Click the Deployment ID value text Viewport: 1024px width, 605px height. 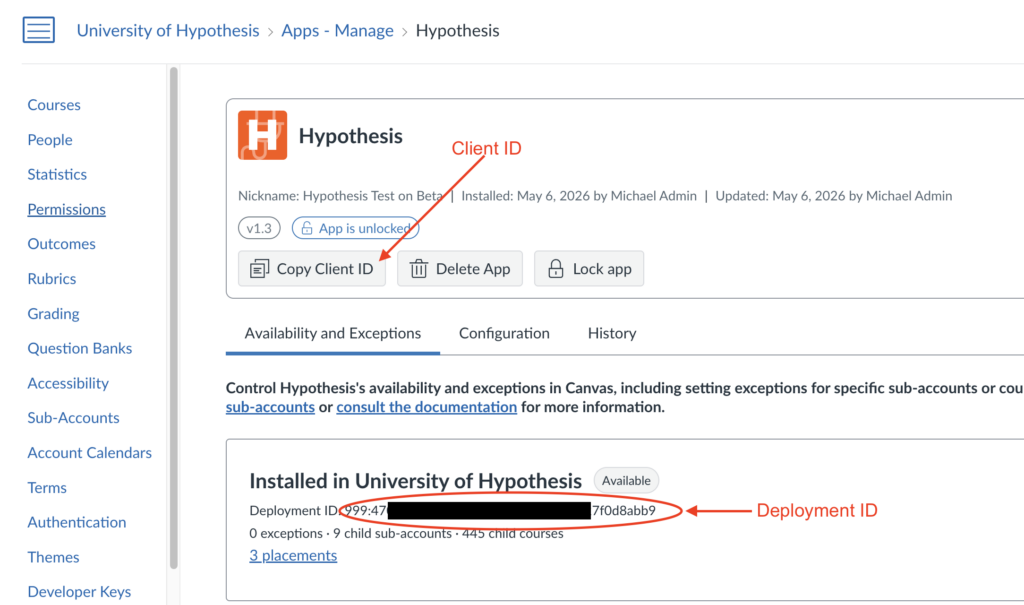[x=500, y=510]
